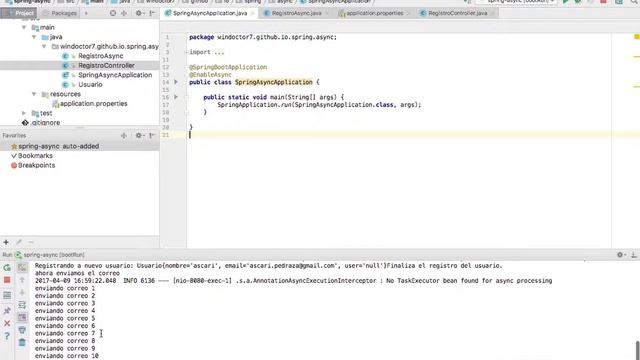Close the Run tab with red X
Viewport: 640px width, 360px height.
coord(7,323)
